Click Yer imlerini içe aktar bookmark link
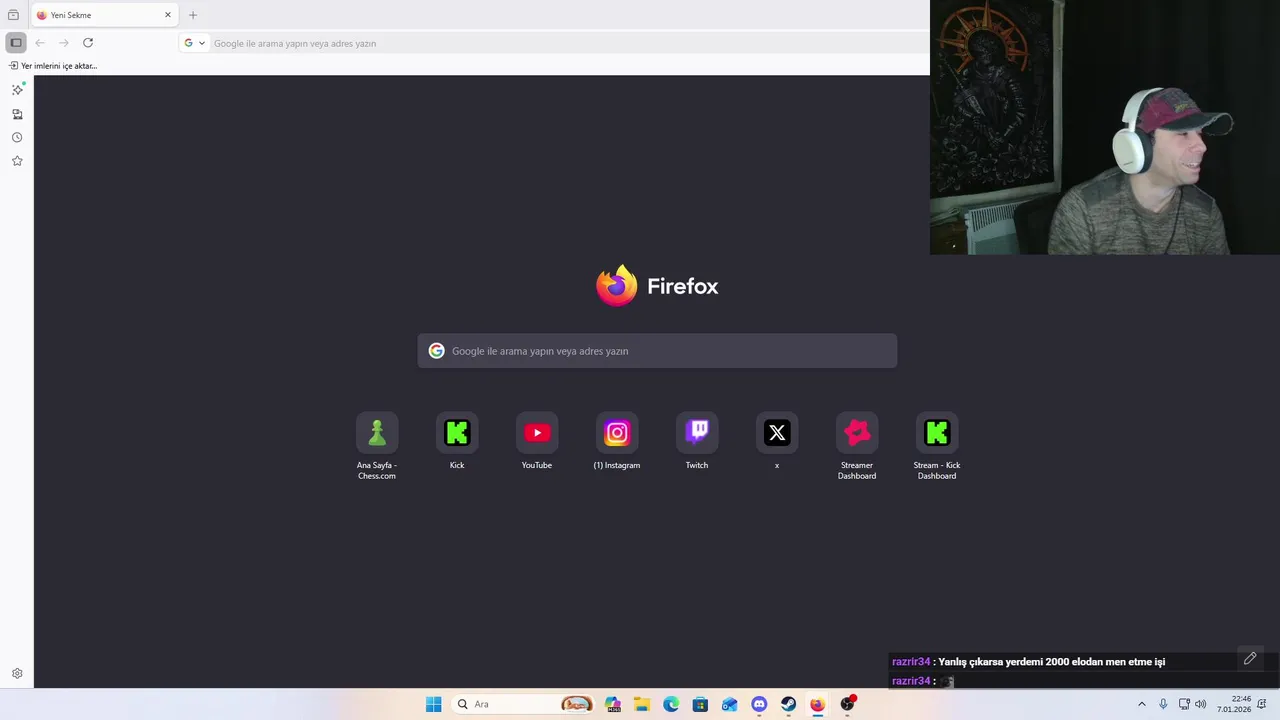The image size is (1280, 720). click(x=53, y=66)
